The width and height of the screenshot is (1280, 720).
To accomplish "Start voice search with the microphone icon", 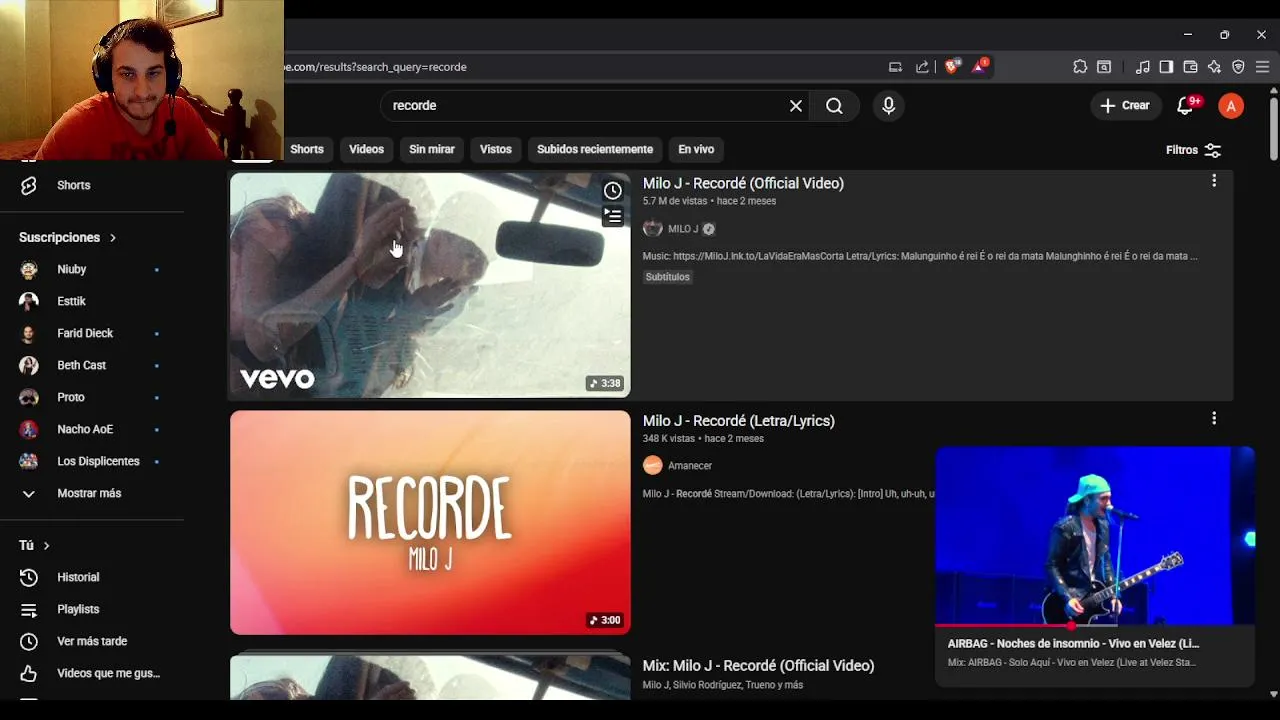I will (x=888, y=106).
